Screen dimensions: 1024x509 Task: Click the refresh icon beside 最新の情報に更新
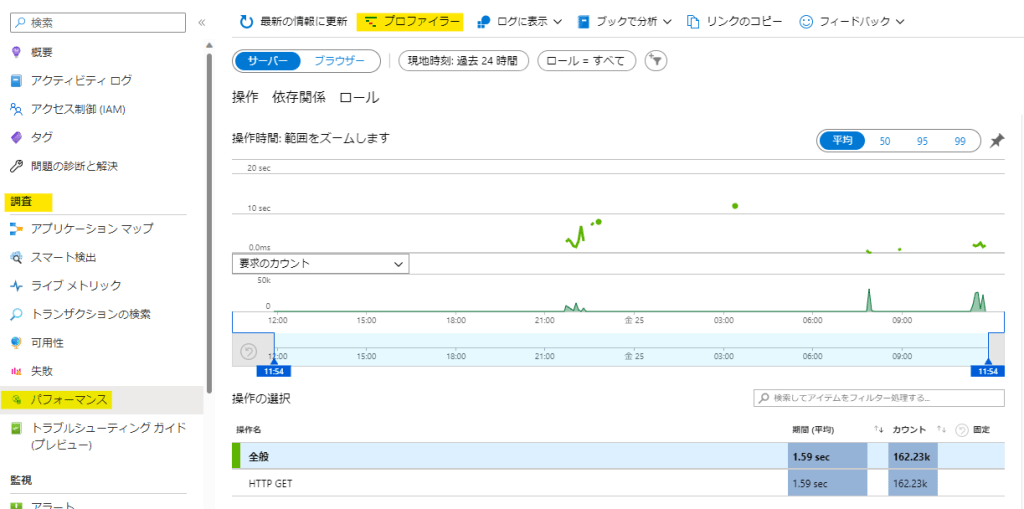pyautogui.click(x=246, y=21)
